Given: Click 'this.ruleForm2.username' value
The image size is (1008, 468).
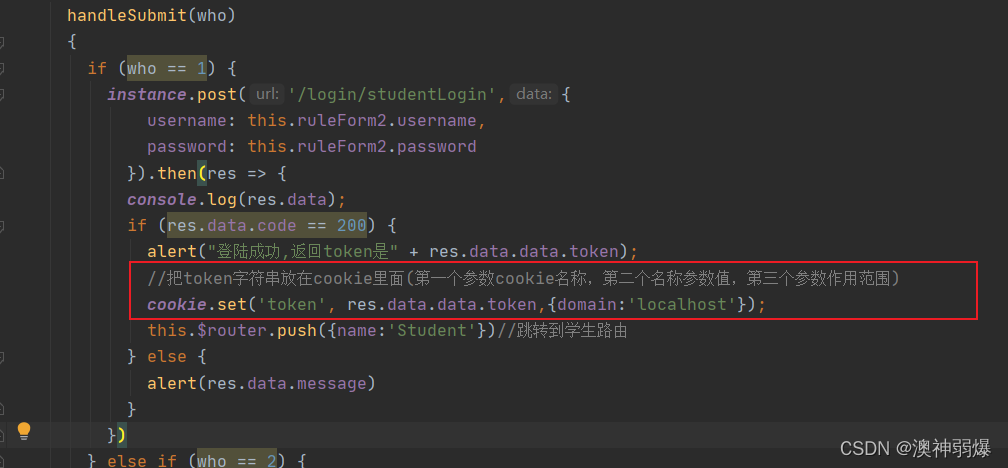Looking at the screenshot, I should (x=362, y=120).
